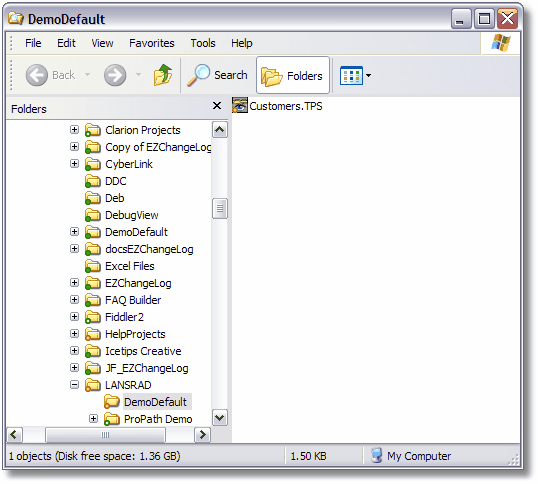This screenshot has height=484, width=538.
Task: Toggle the Folders pane button
Action: tap(293, 75)
